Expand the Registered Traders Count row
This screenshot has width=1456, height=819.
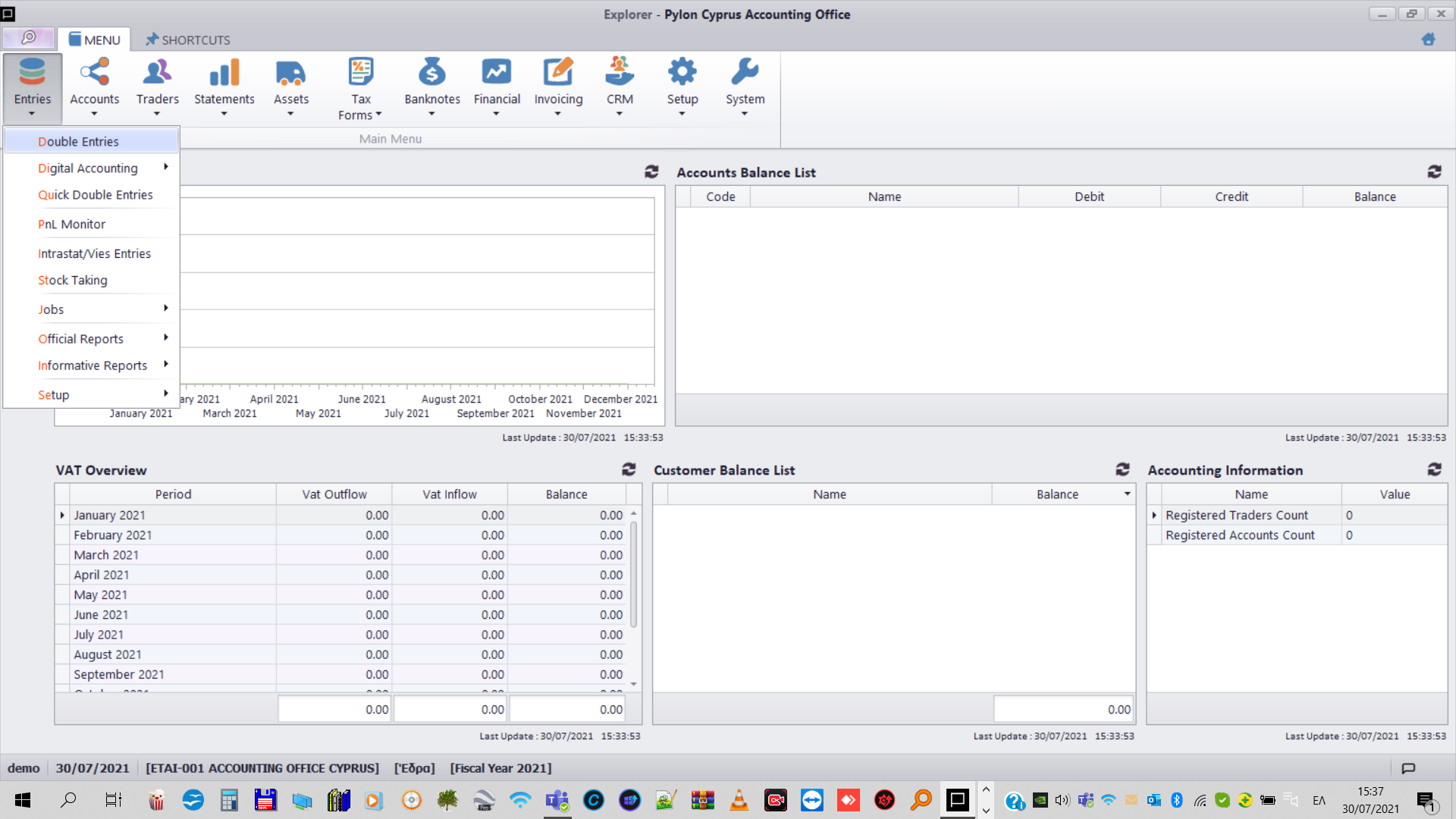[x=1154, y=515]
